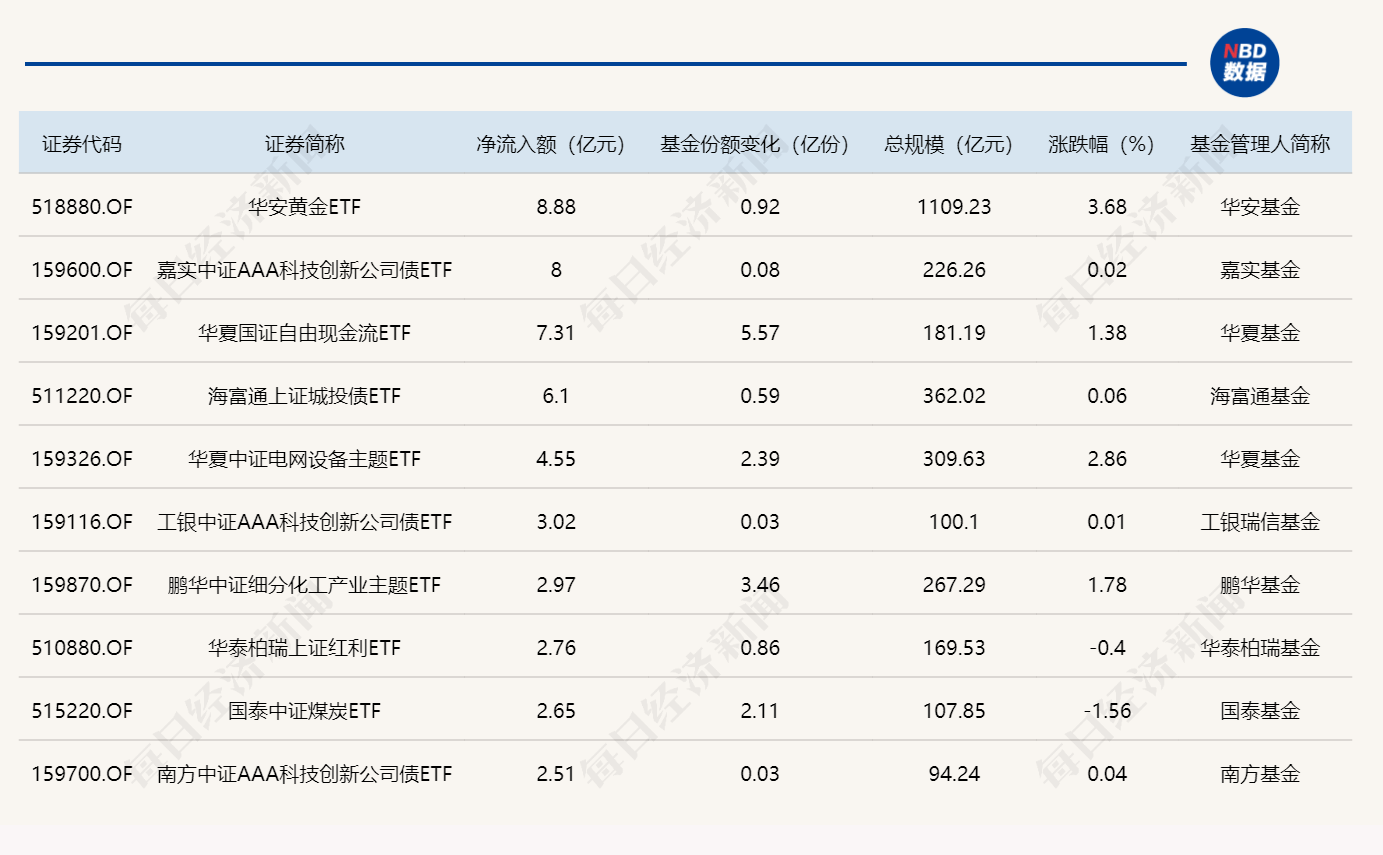The width and height of the screenshot is (1383, 855).
Task: Click security code 518880.OF
Action: click(x=82, y=207)
